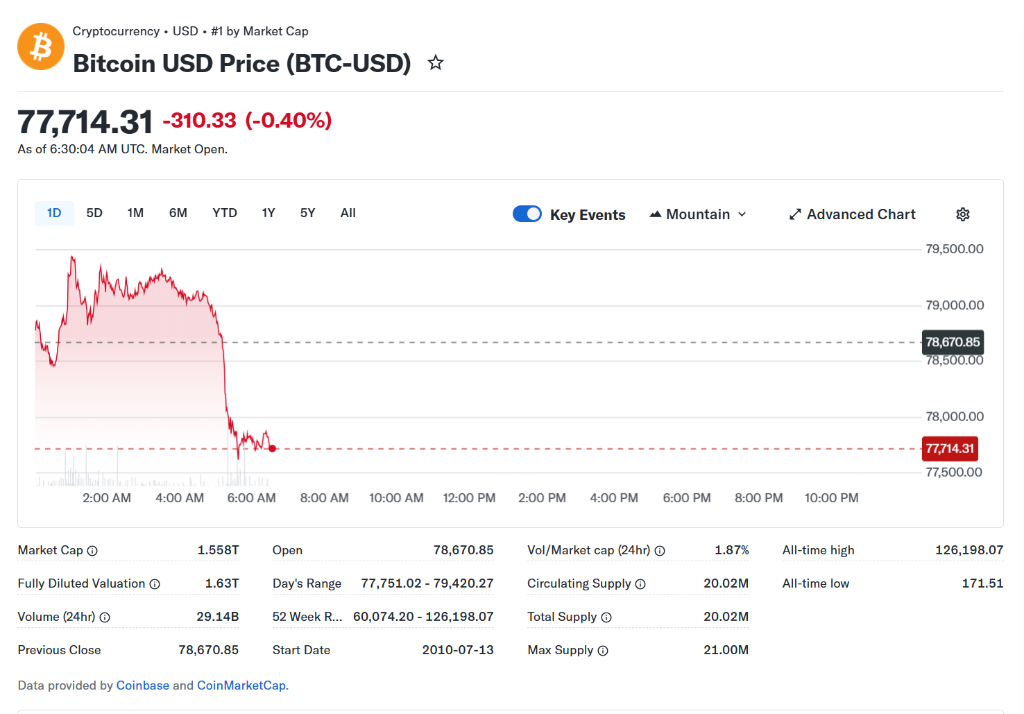
Task: Expand the Mountain chart type dropdown
Action: (x=698, y=214)
